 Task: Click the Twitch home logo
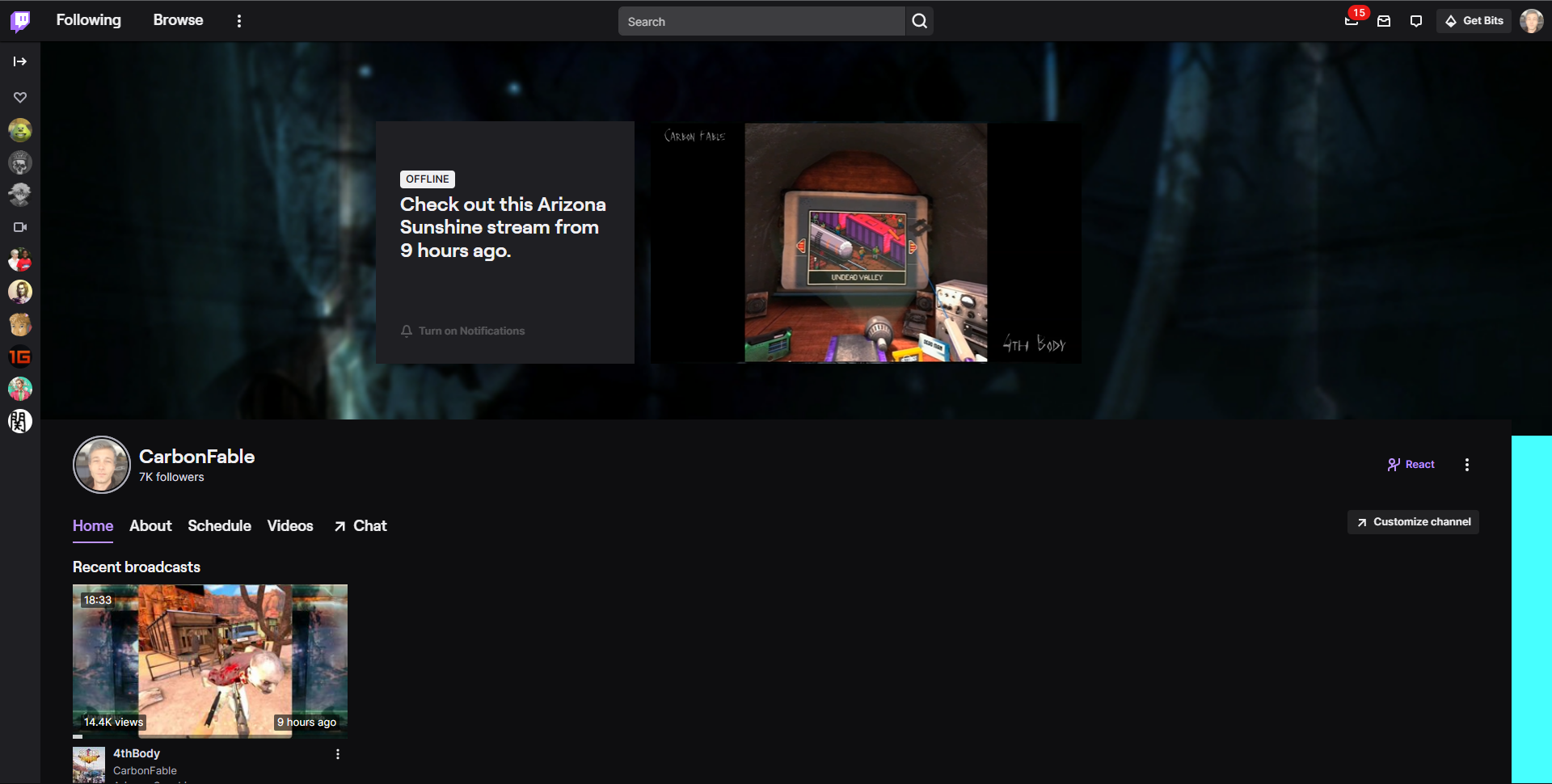pyautogui.click(x=20, y=21)
